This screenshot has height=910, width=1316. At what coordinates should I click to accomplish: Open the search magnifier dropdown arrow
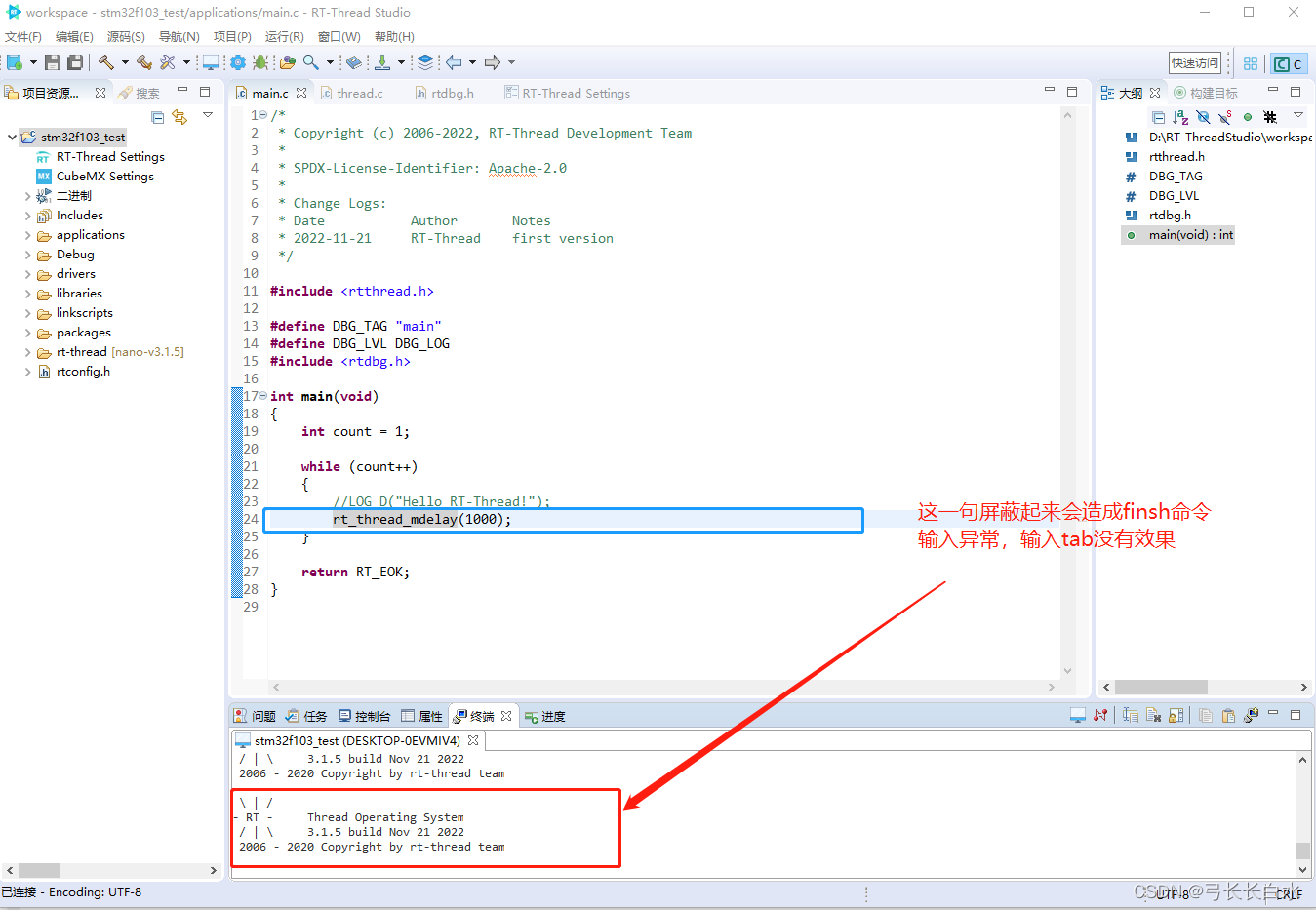point(330,62)
